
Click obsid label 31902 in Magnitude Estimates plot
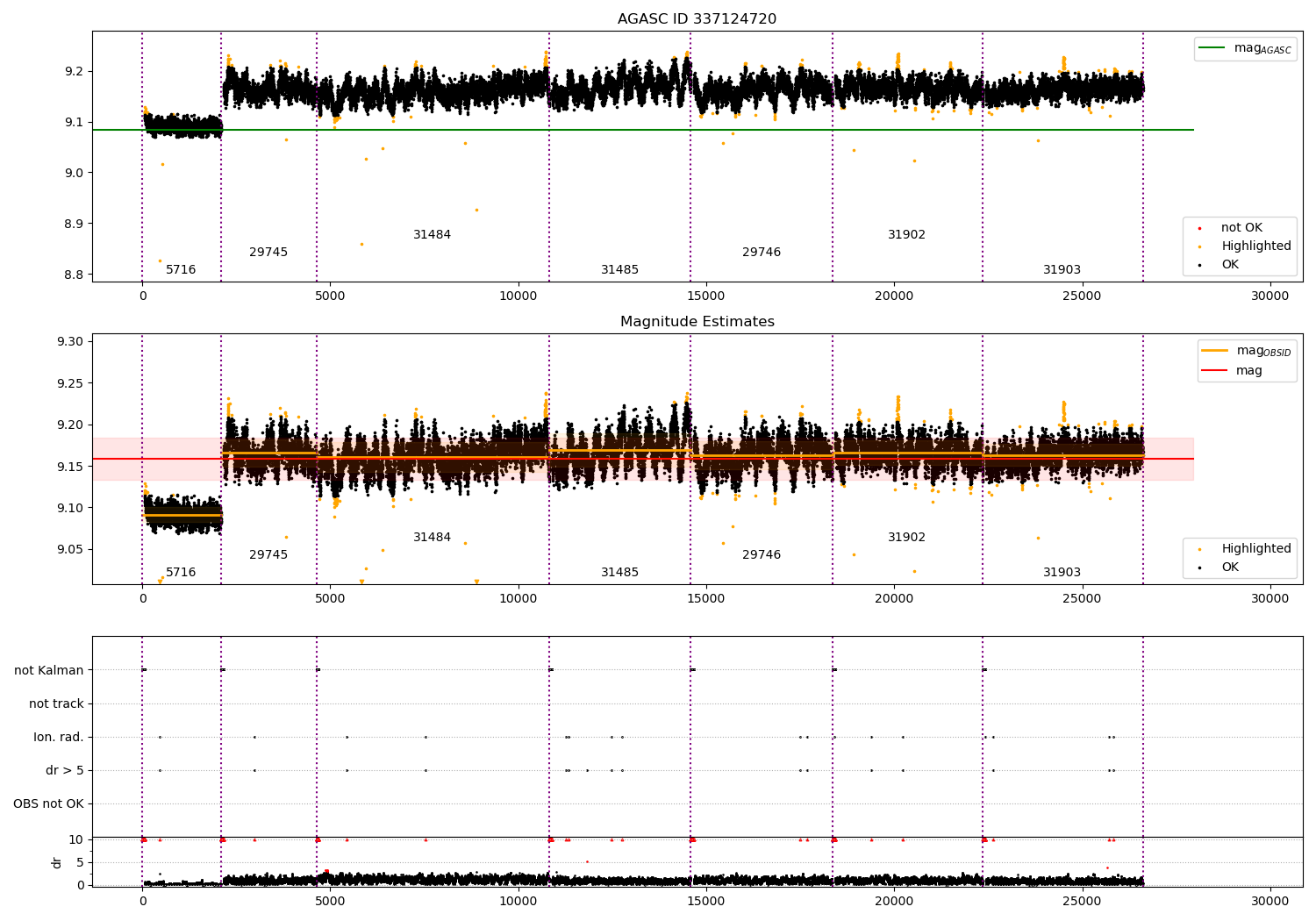906,538
